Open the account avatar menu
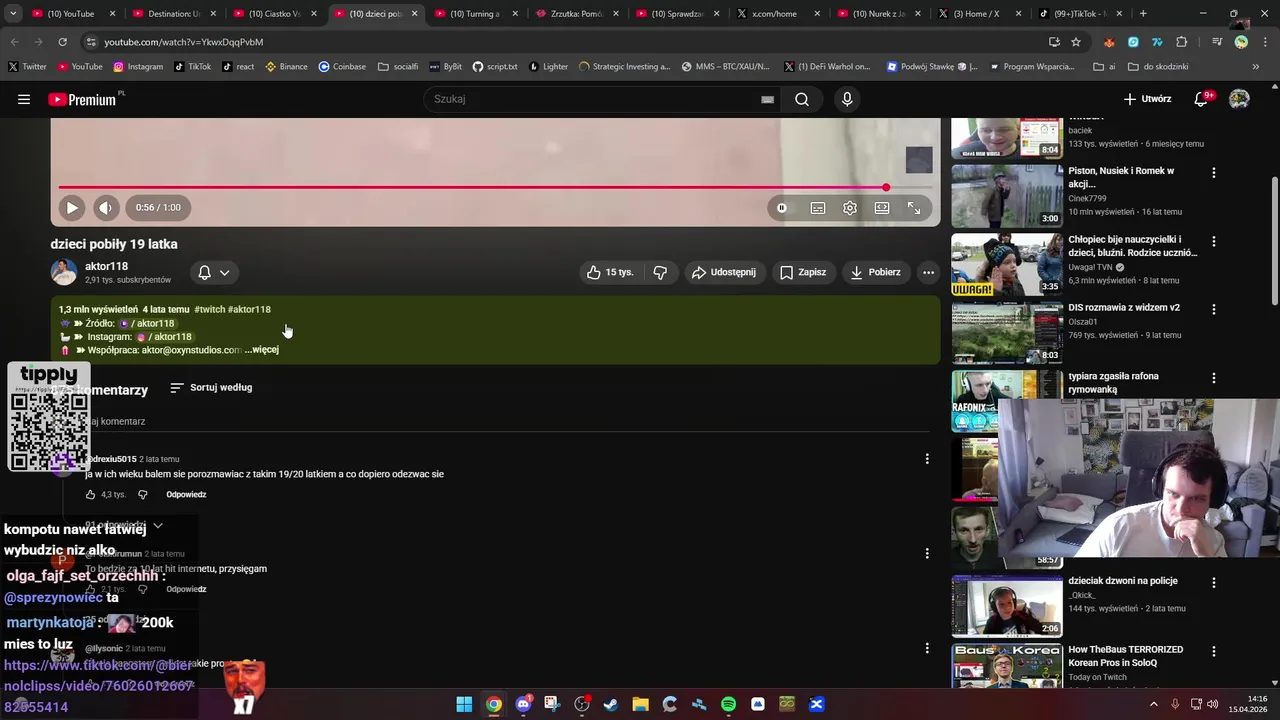 click(x=1239, y=99)
